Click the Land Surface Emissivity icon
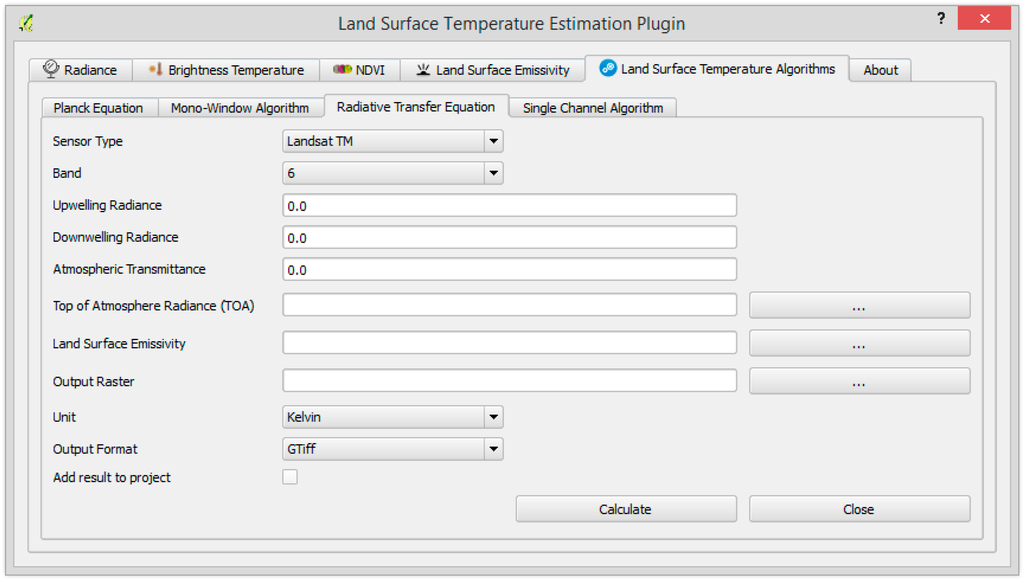 pos(423,70)
